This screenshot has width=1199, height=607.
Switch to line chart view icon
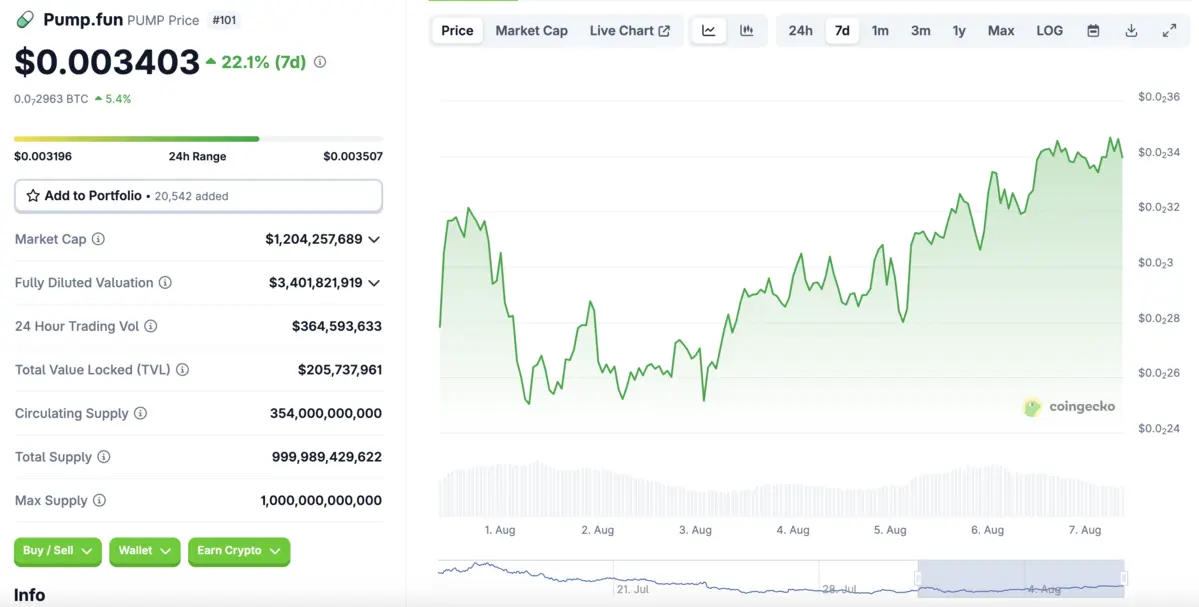point(708,31)
